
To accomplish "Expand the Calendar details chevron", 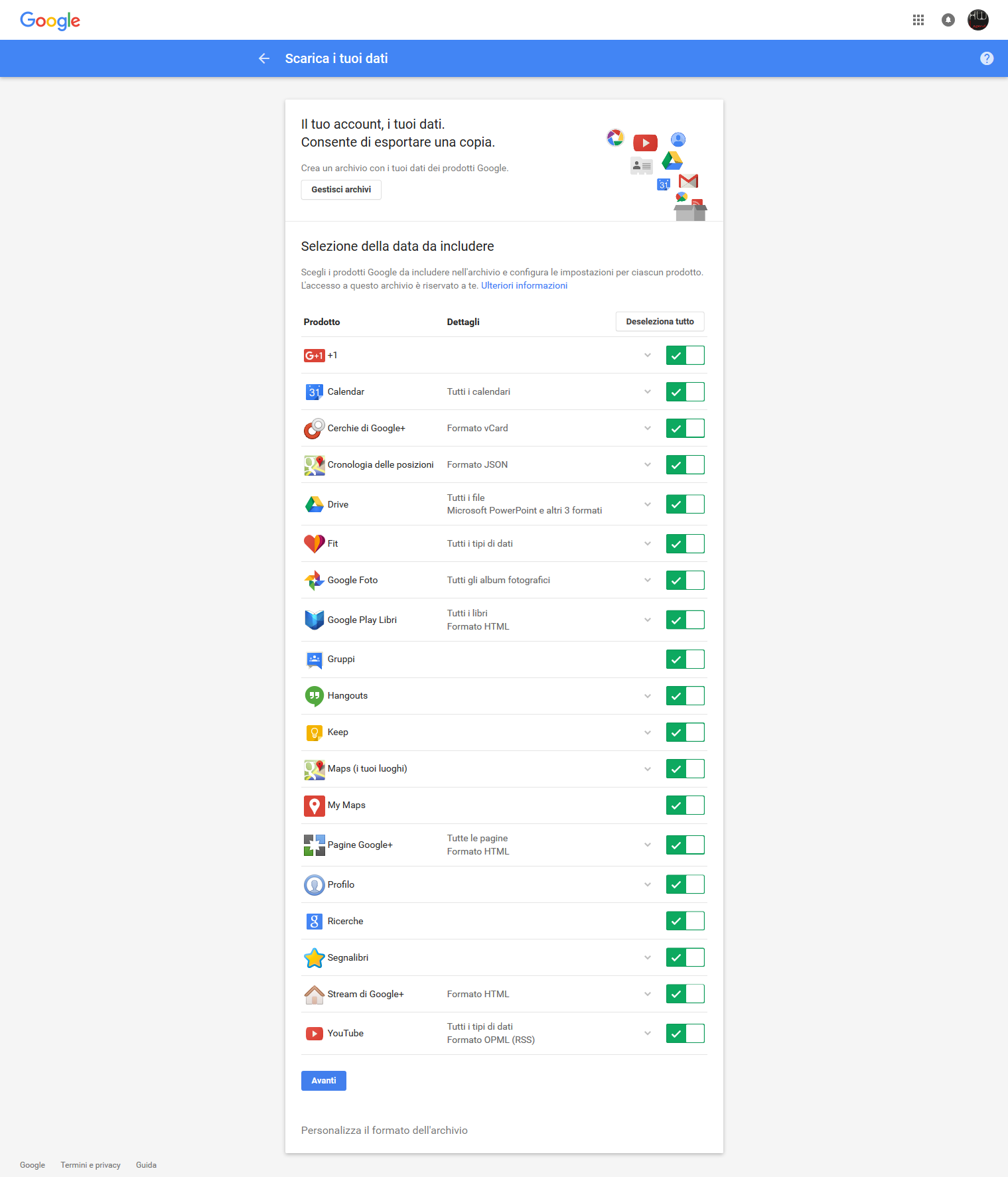I will click(x=648, y=392).
